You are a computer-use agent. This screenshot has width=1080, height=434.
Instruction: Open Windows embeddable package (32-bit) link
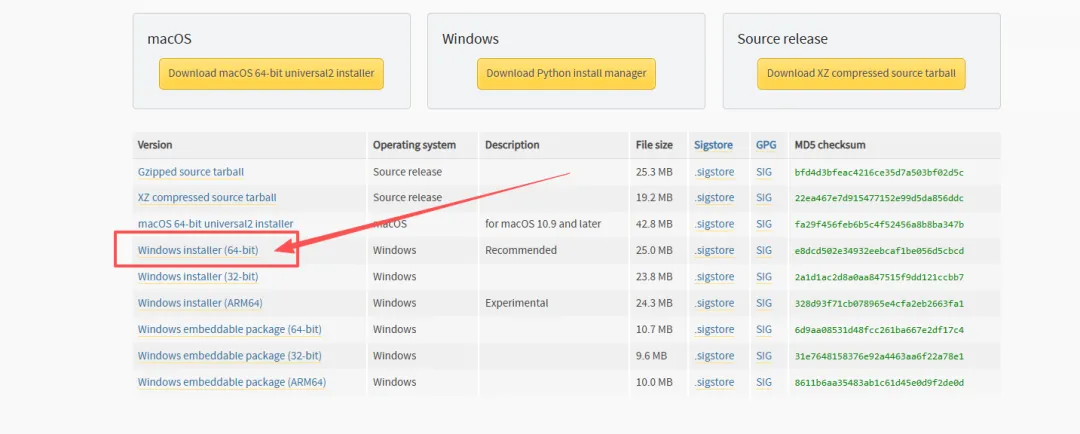tap(229, 355)
